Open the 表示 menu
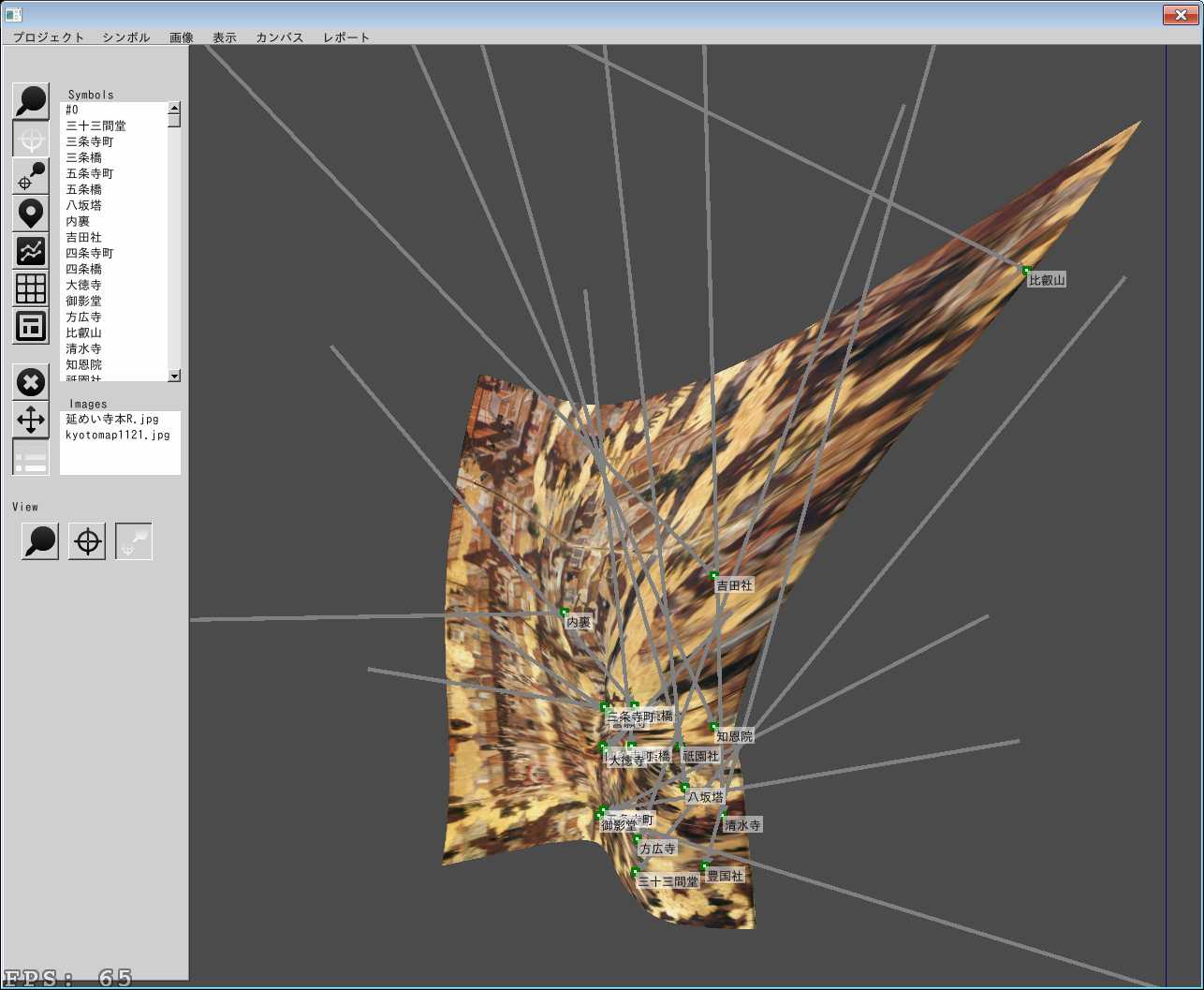 pos(225,37)
